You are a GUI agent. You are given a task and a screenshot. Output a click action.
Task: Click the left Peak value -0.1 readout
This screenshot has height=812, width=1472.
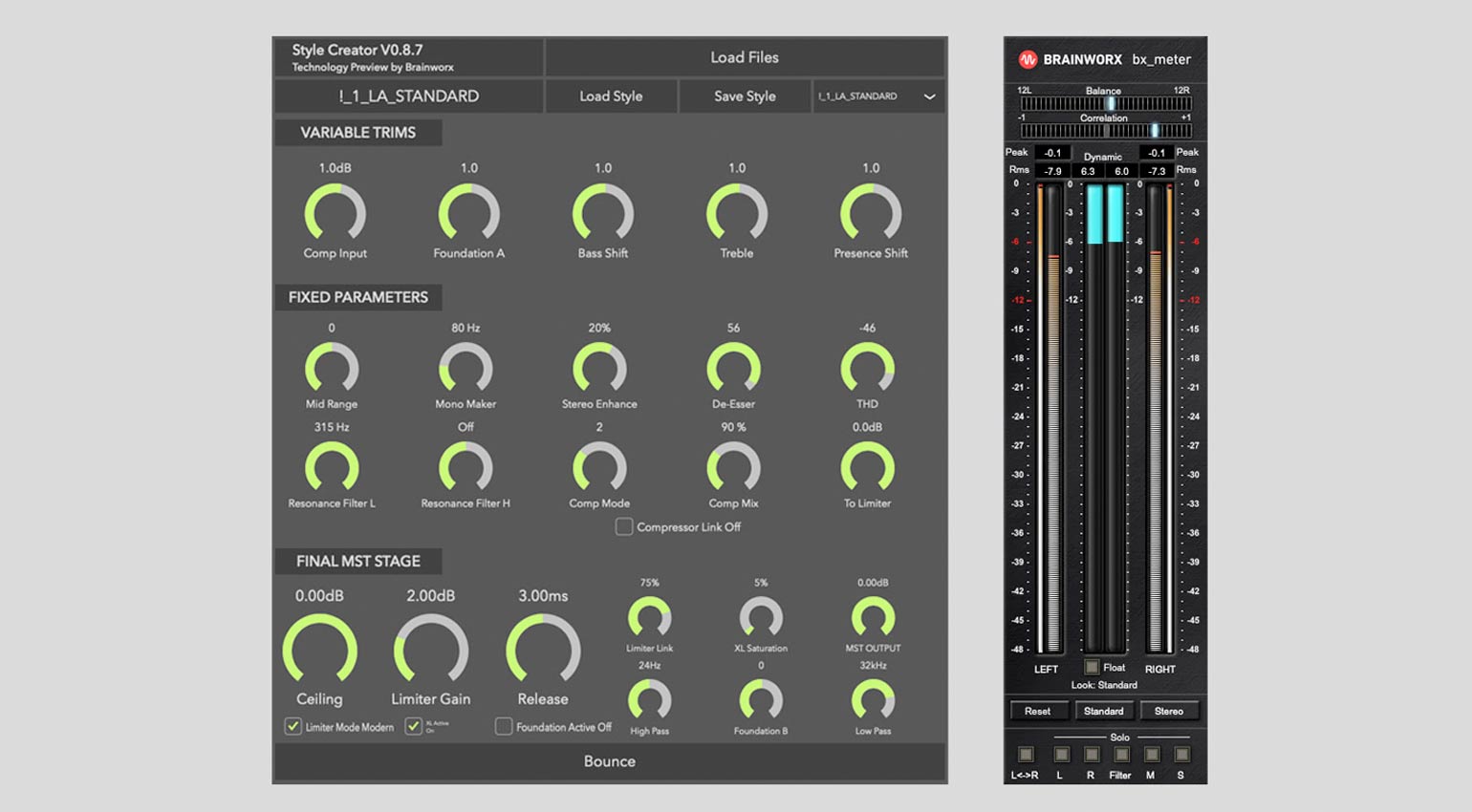[x=1052, y=153]
